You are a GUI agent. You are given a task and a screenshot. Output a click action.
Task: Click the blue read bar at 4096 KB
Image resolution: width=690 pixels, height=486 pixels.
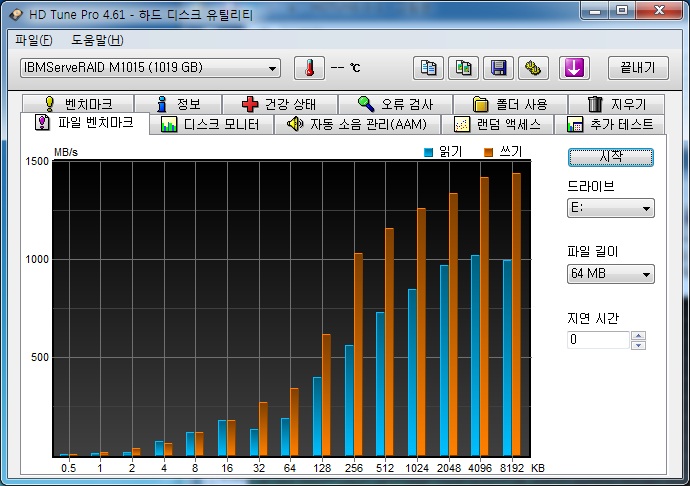click(475, 355)
